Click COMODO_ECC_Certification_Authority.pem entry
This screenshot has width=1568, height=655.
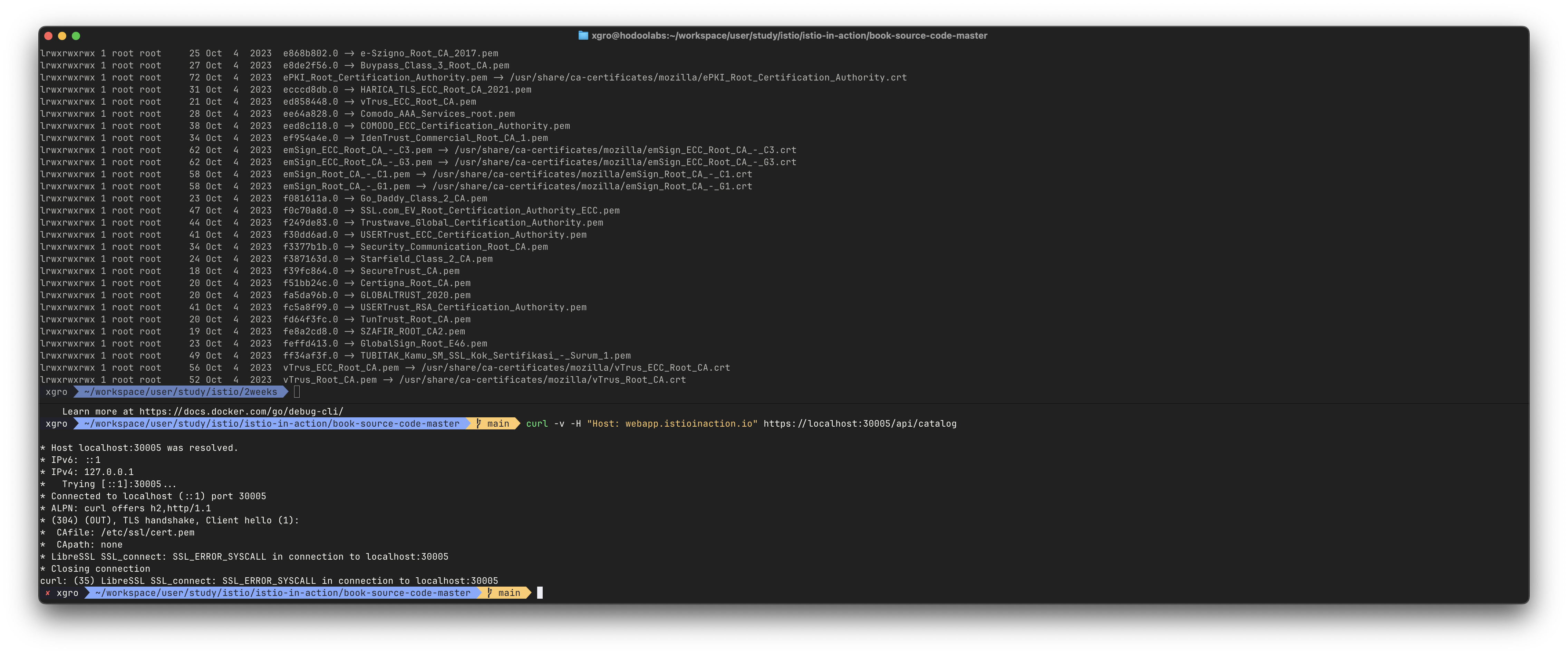[465, 126]
